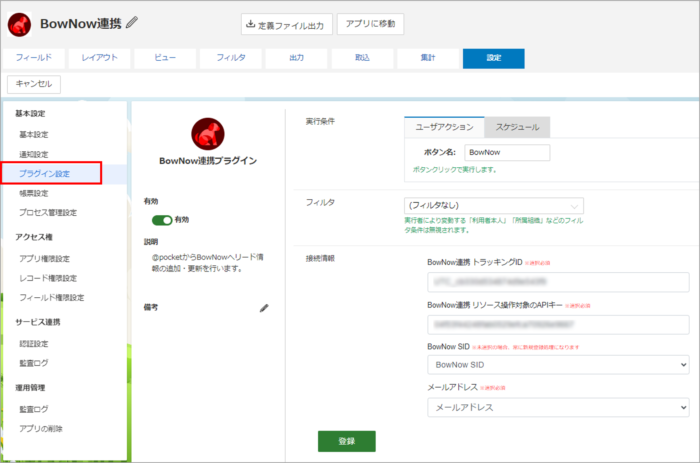Viewport: 700px width, 463px height.
Task: Click the トラッキングID input field
Action: pyautogui.click(x=558, y=282)
